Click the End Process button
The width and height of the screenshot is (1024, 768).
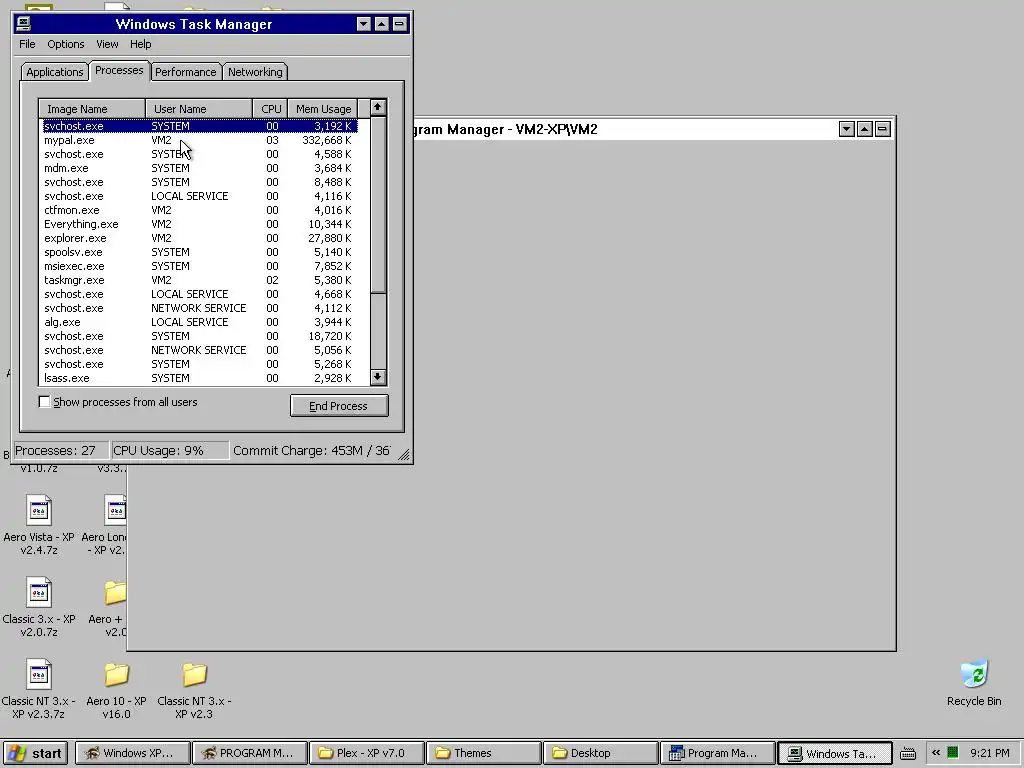click(339, 406)
